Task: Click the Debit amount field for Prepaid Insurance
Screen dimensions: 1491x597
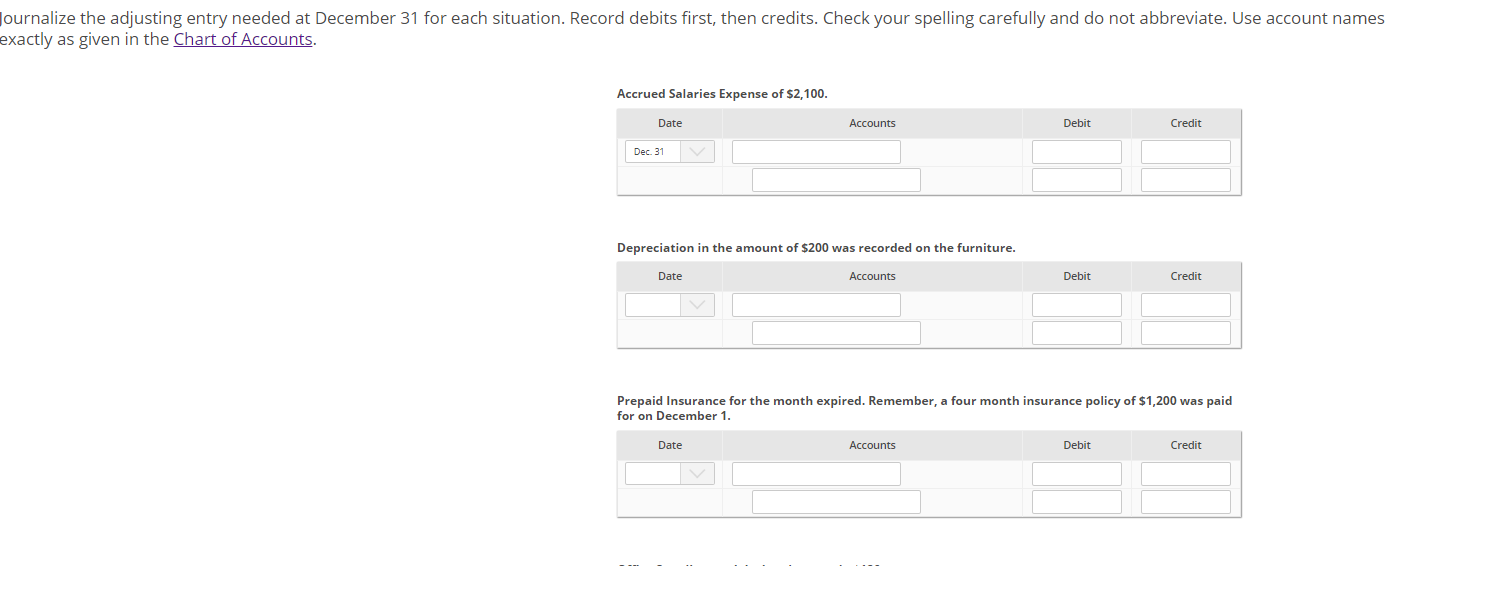Action: click(1076, 473)
